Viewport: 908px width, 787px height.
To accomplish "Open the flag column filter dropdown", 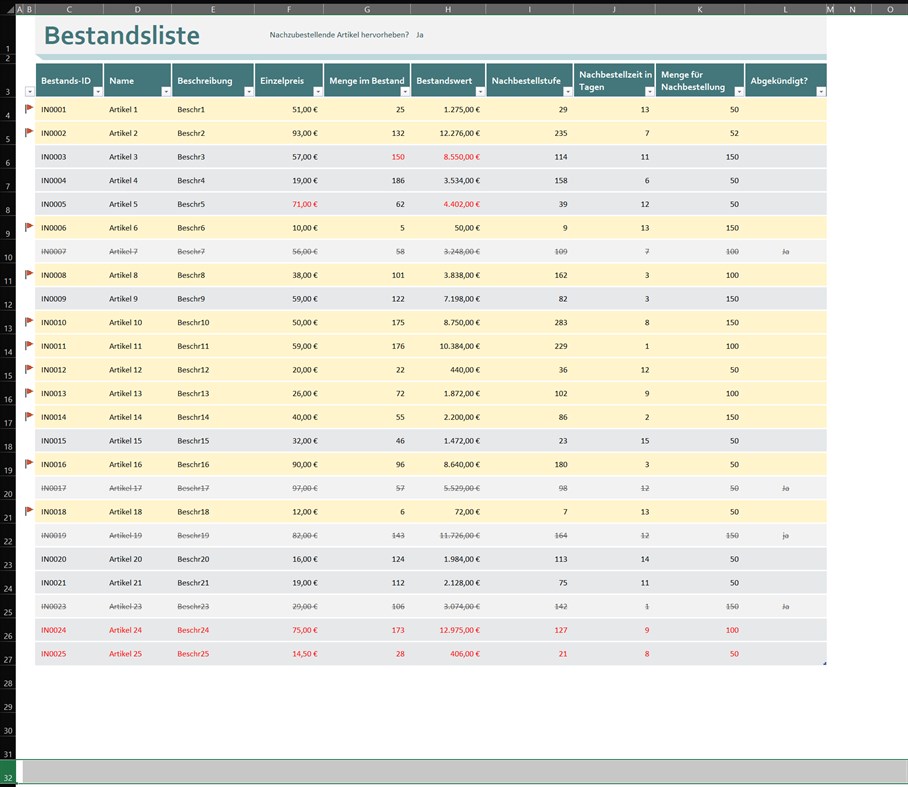I will [x=30, y=91].
